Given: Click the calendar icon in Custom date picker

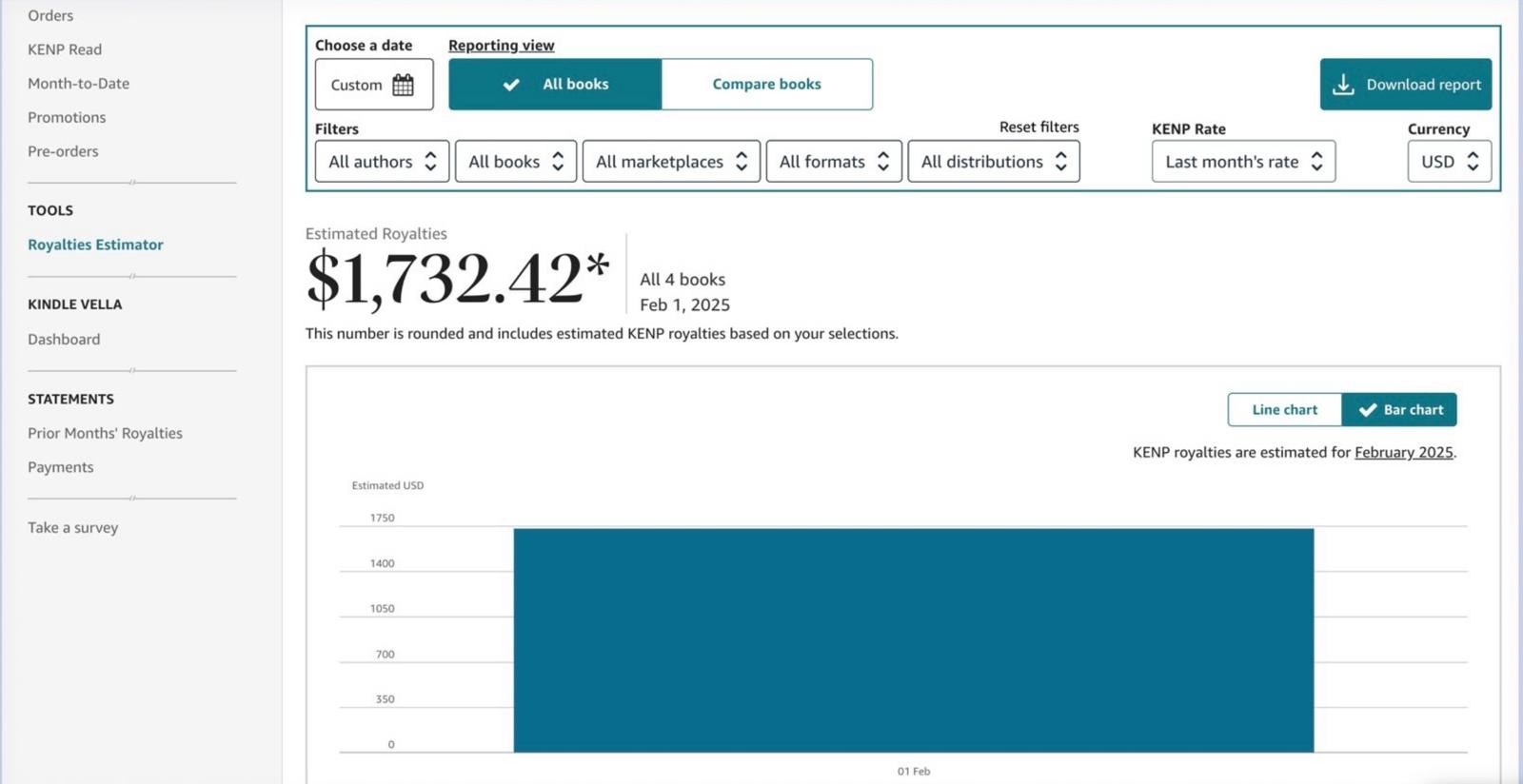Looking at the screenshot, I should 403,85.
